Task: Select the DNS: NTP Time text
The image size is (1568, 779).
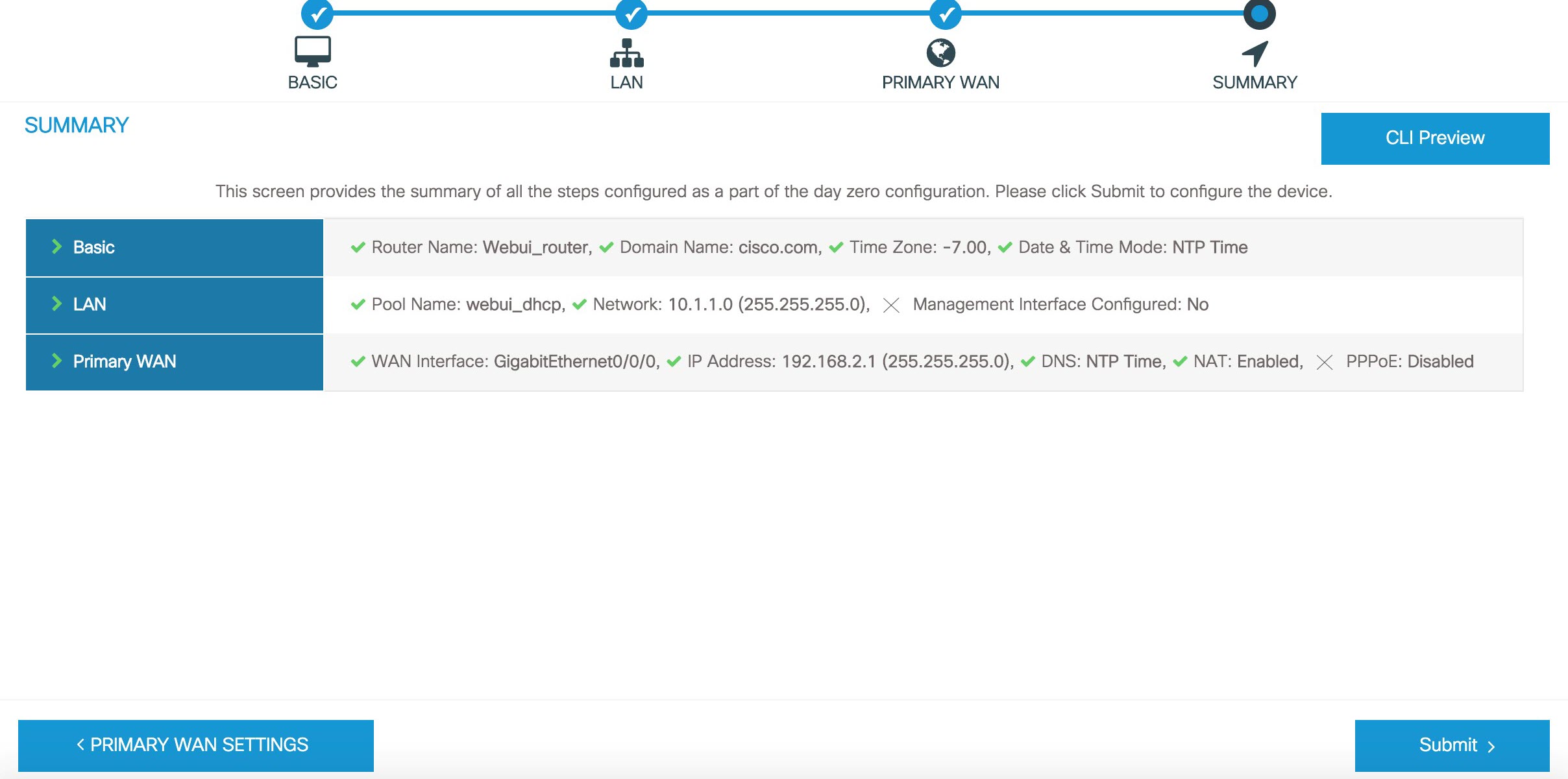Action: coord(1103,361)
